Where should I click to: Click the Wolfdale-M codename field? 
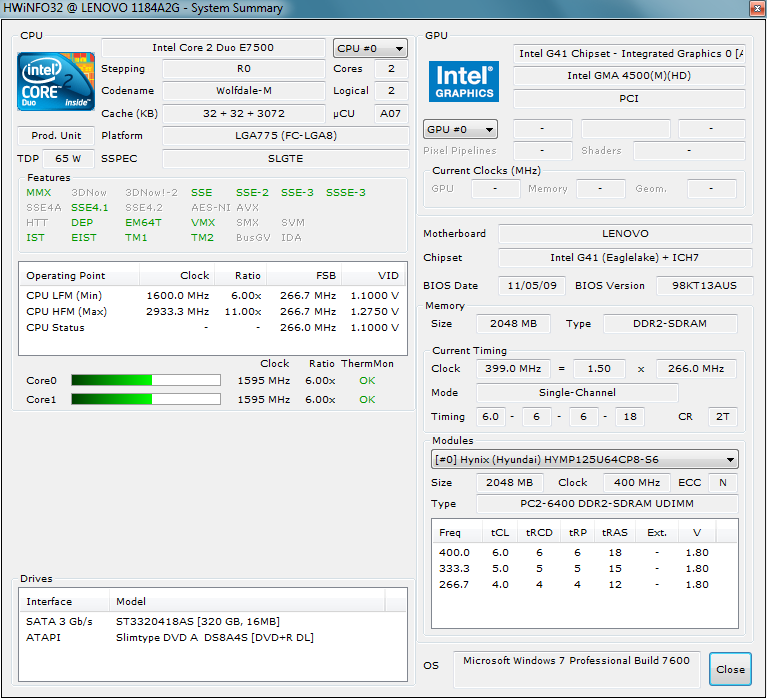click(x=244, y=92)
